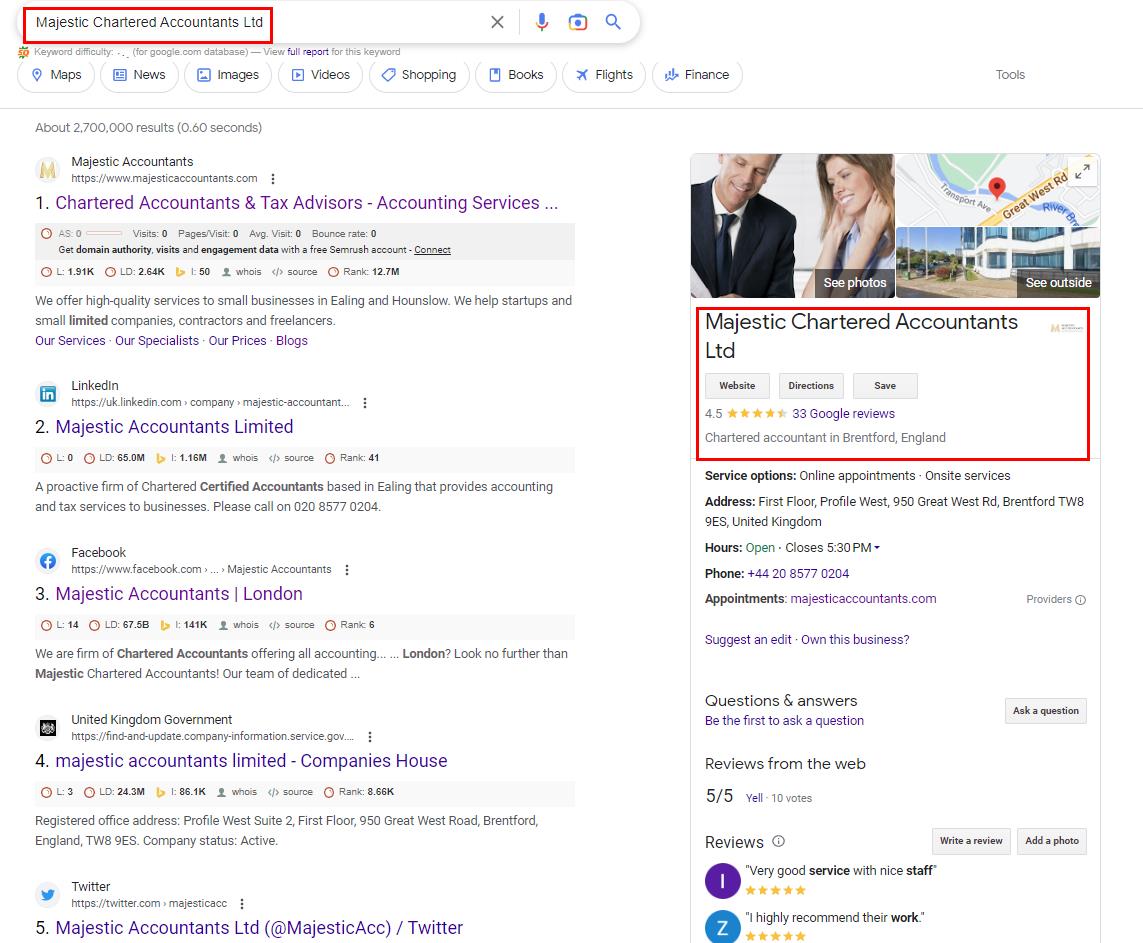The image size is (1143, 943).
Task: Switch to the Books tab
Action: 516,75
